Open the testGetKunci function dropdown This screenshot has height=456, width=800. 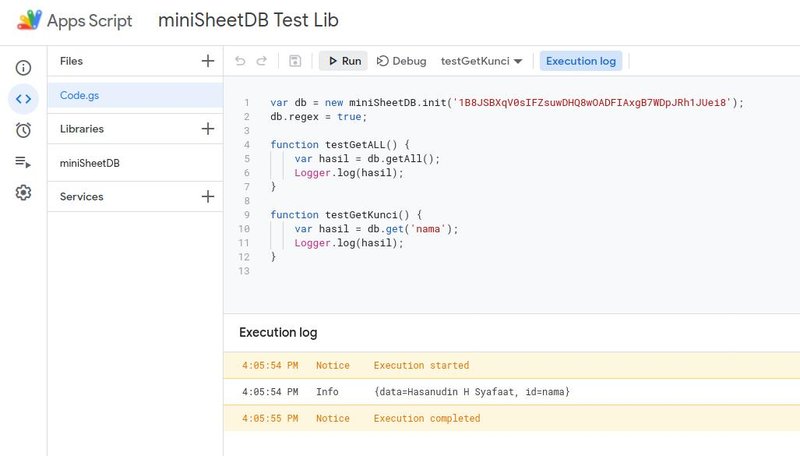point(482,61)
